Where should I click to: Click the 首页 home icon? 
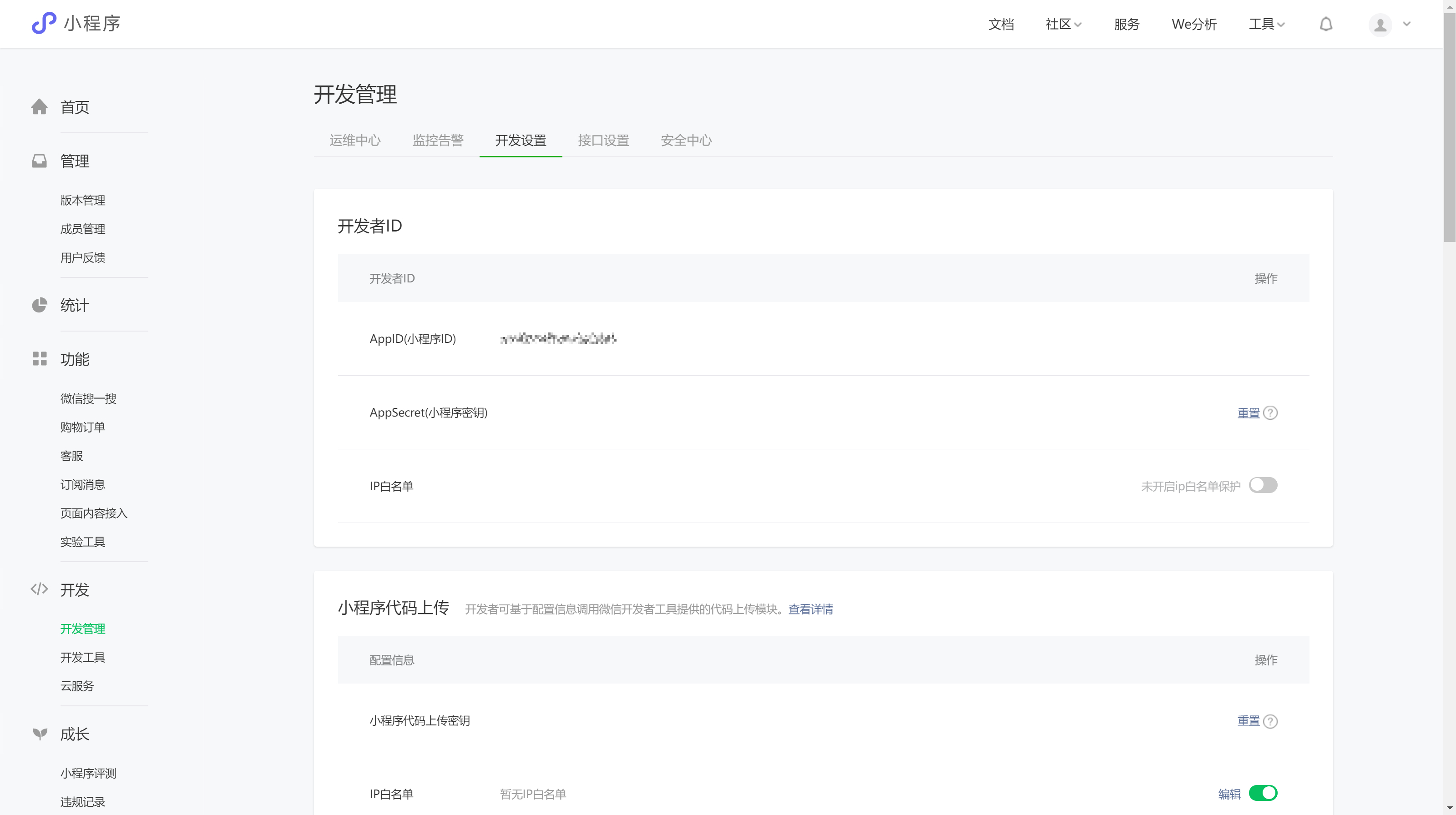click(39, 107)
